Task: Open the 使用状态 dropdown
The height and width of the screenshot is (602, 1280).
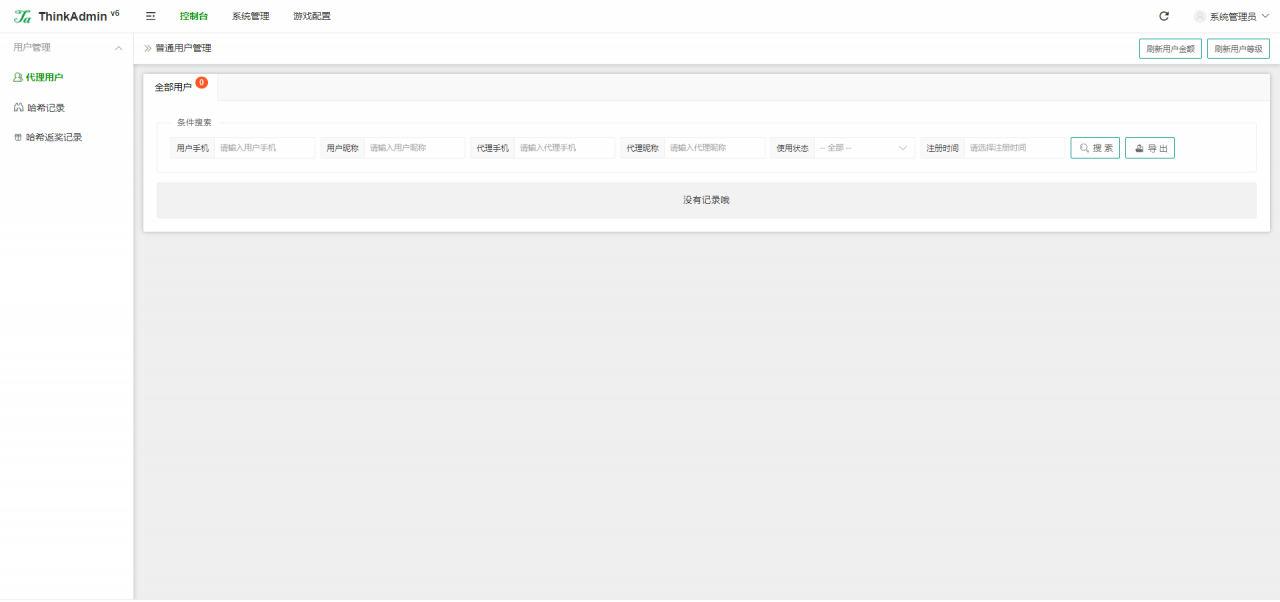Action: [x=864, y=148]
